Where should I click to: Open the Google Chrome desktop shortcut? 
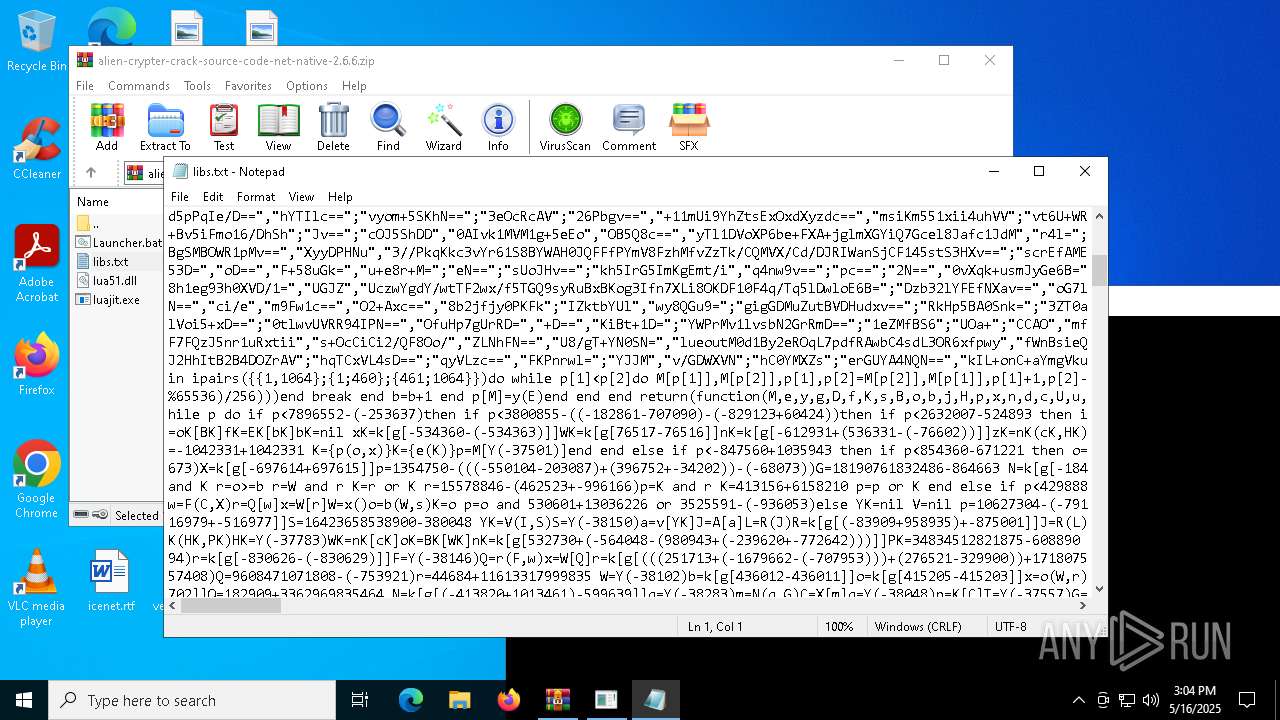36,479
